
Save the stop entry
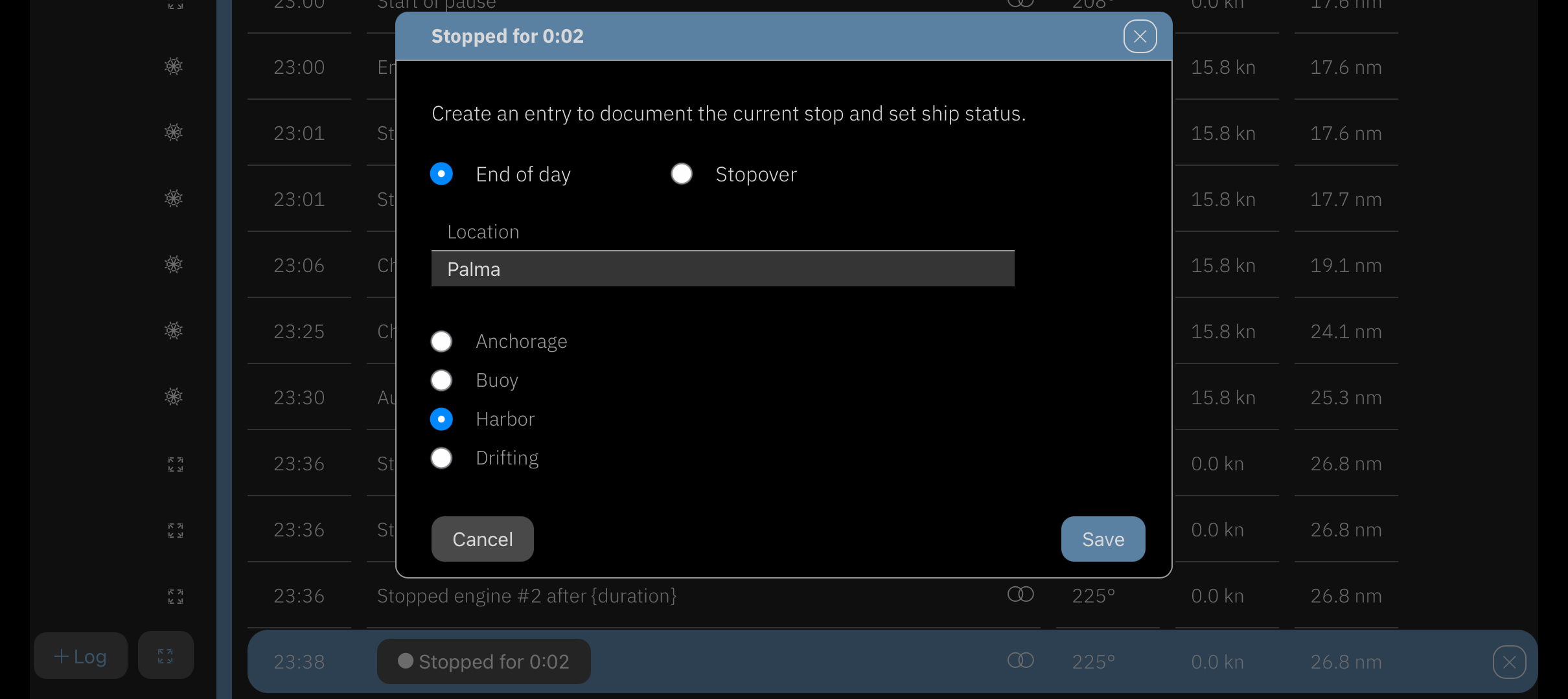(1103, 539)
